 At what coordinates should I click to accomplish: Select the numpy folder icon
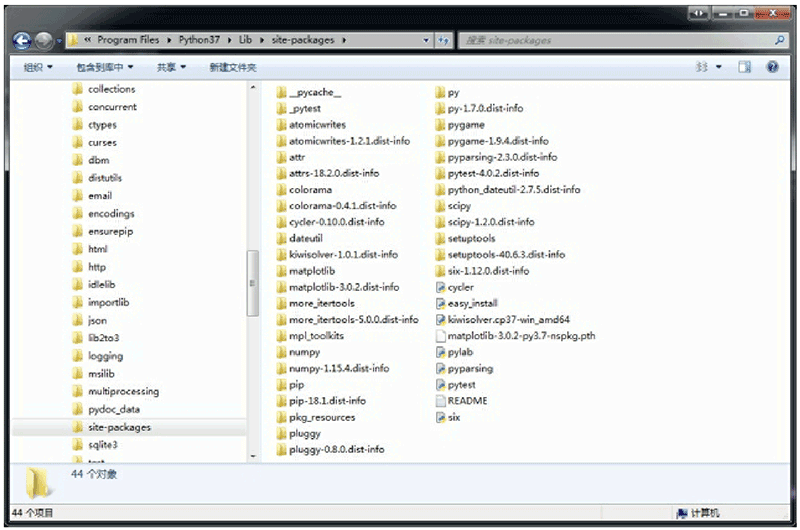pos(281,352)
